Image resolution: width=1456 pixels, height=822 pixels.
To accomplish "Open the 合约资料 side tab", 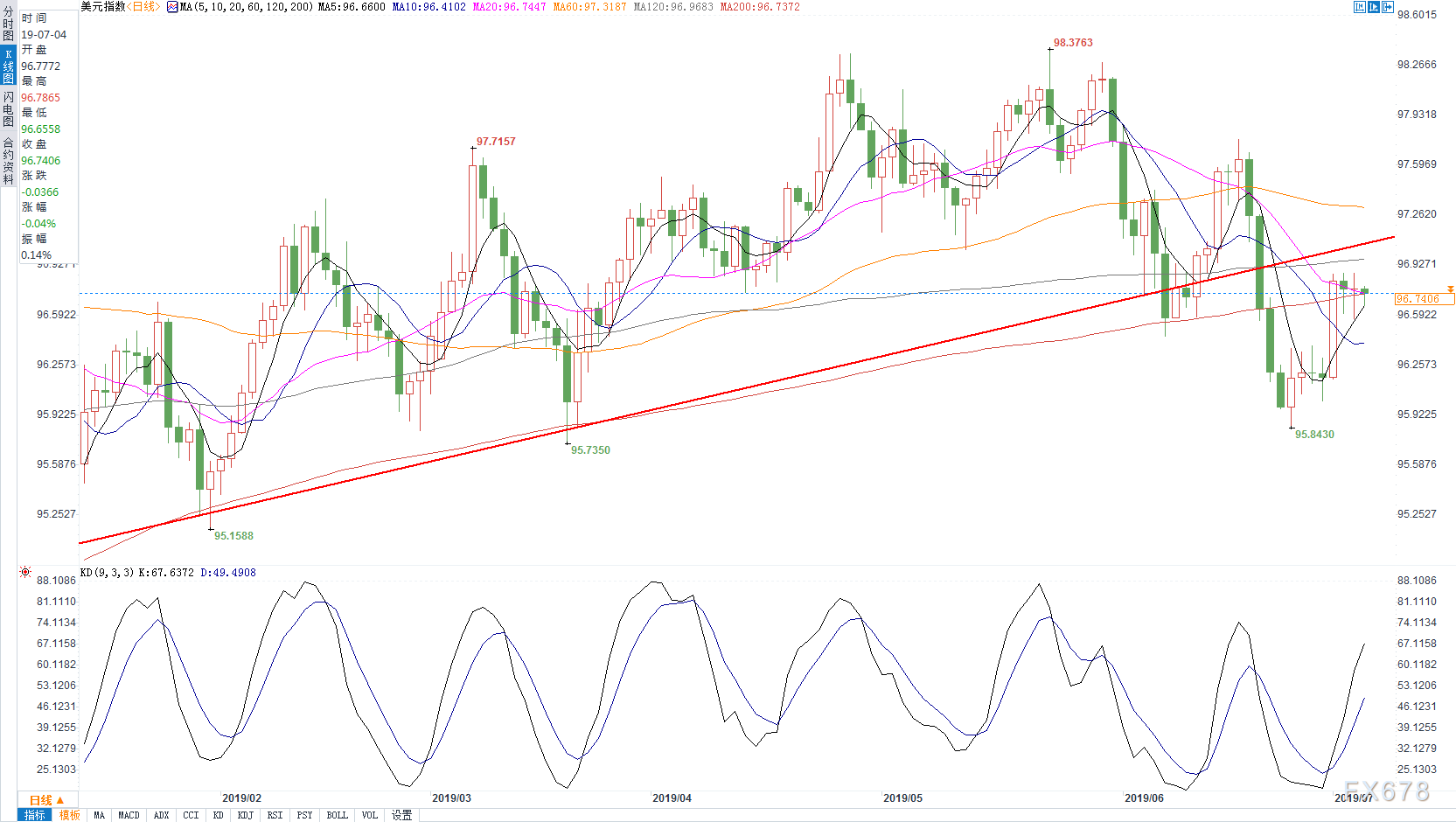I will click(x=8, y=160).
